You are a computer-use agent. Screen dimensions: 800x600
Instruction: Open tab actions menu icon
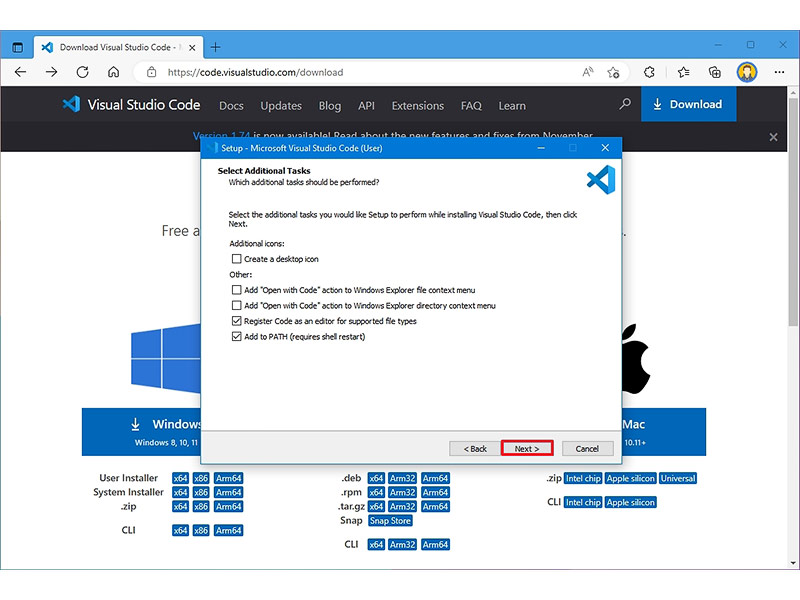click(17, 47)
